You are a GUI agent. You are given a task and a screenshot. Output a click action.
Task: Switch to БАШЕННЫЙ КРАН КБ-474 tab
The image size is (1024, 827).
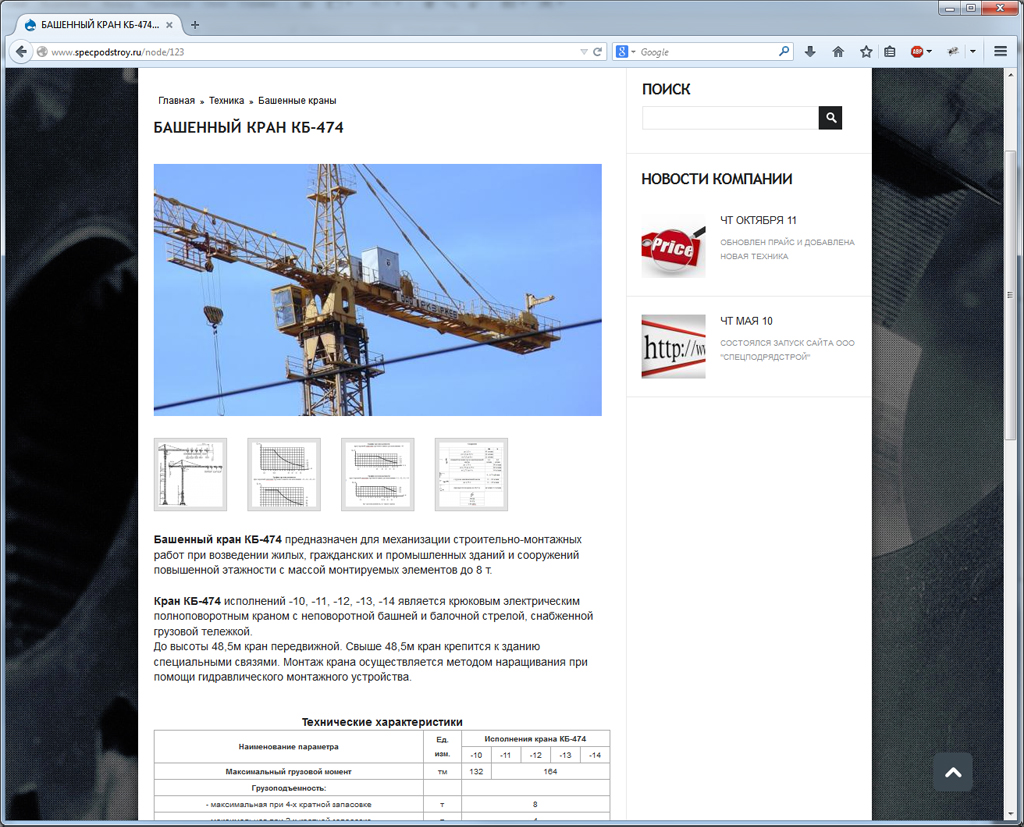tap(95, 25)
